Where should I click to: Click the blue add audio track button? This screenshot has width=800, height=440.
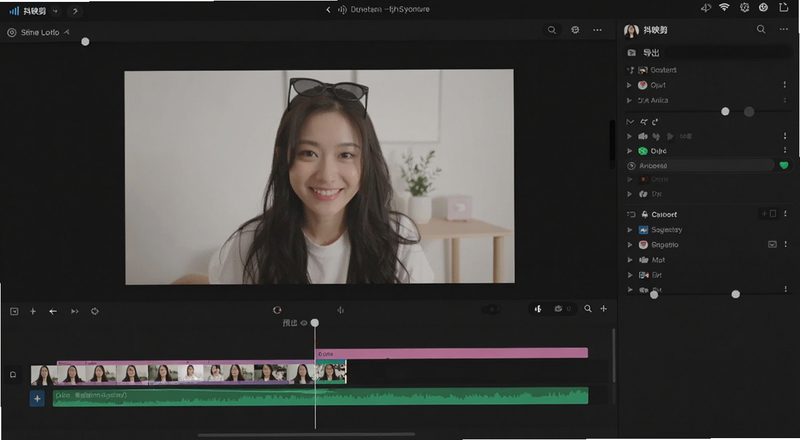(37, 398)
